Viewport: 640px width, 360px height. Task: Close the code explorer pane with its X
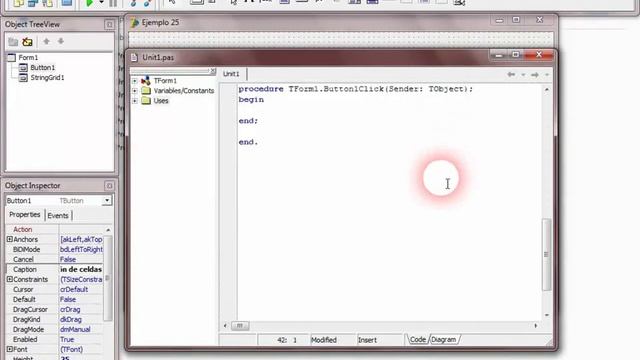213,71
